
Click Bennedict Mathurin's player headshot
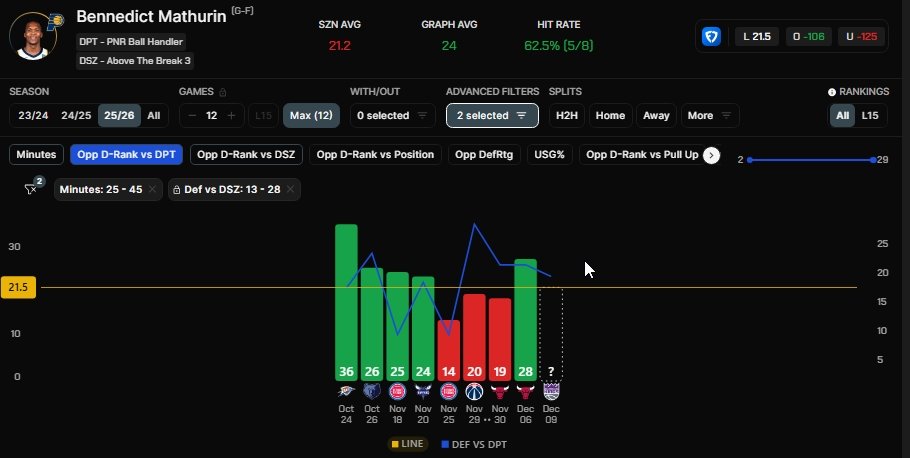click(x=32, y=37)
